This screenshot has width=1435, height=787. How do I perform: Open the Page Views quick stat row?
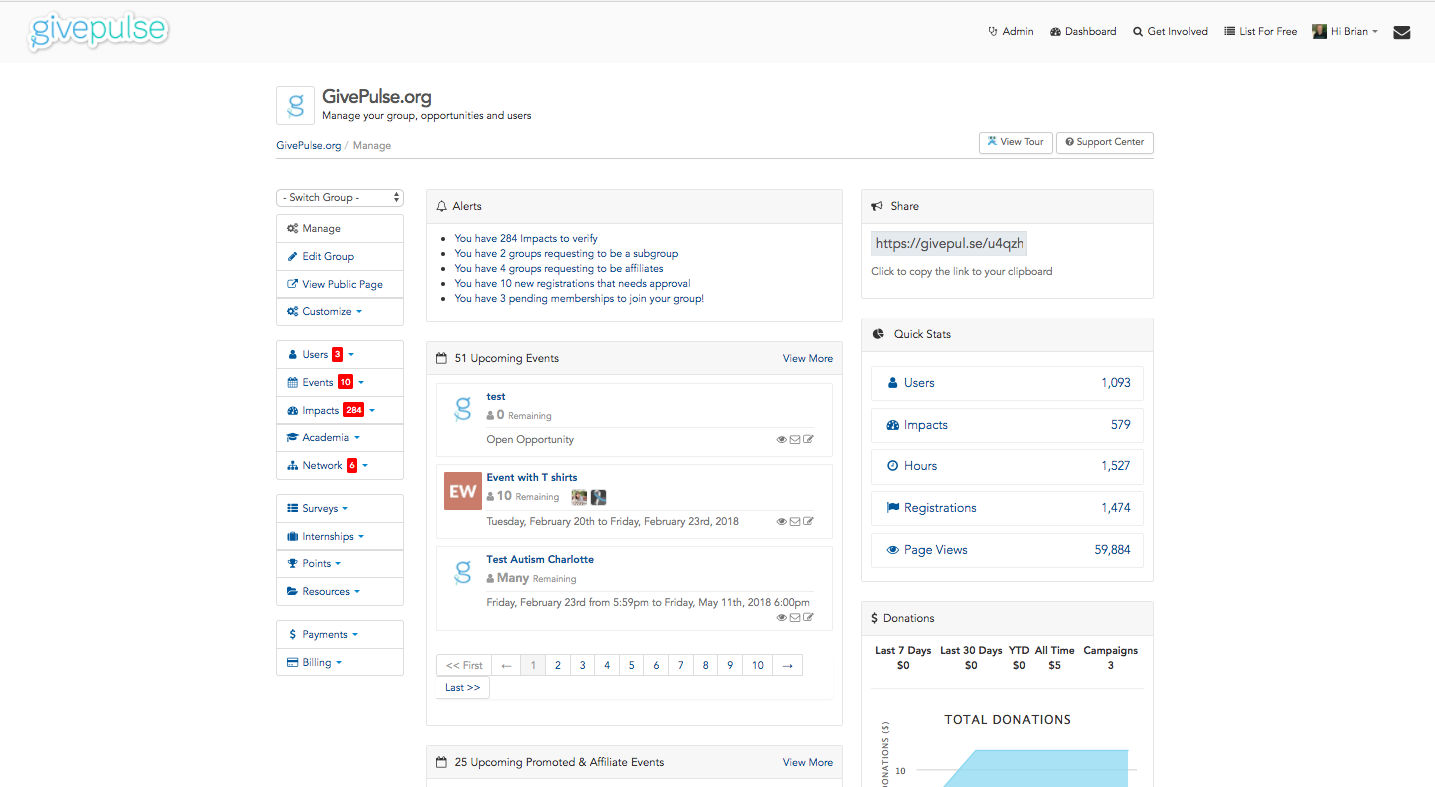coord(1007,550)
